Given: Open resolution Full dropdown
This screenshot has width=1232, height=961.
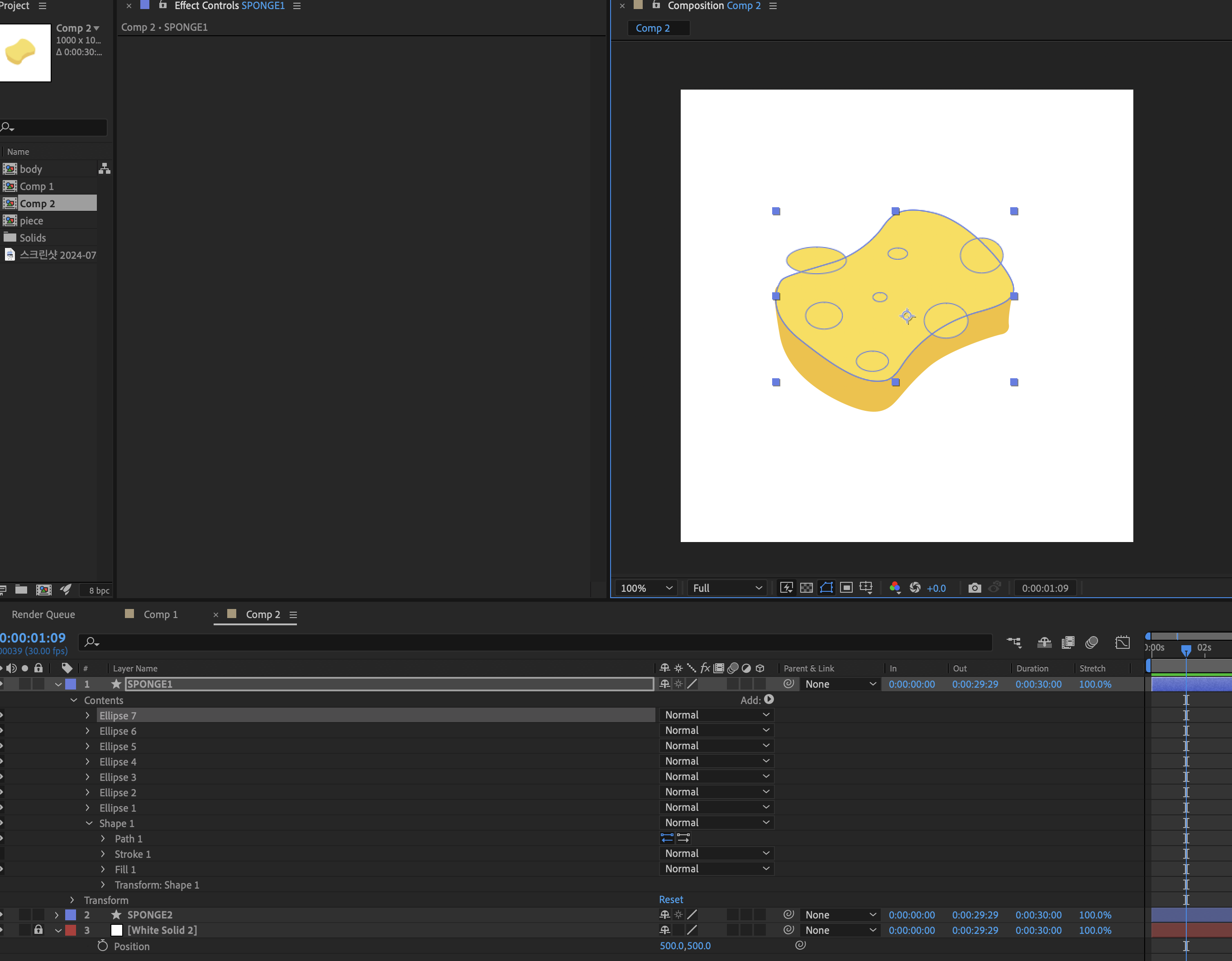Looking at the screenshot, I should click(727, 588).
